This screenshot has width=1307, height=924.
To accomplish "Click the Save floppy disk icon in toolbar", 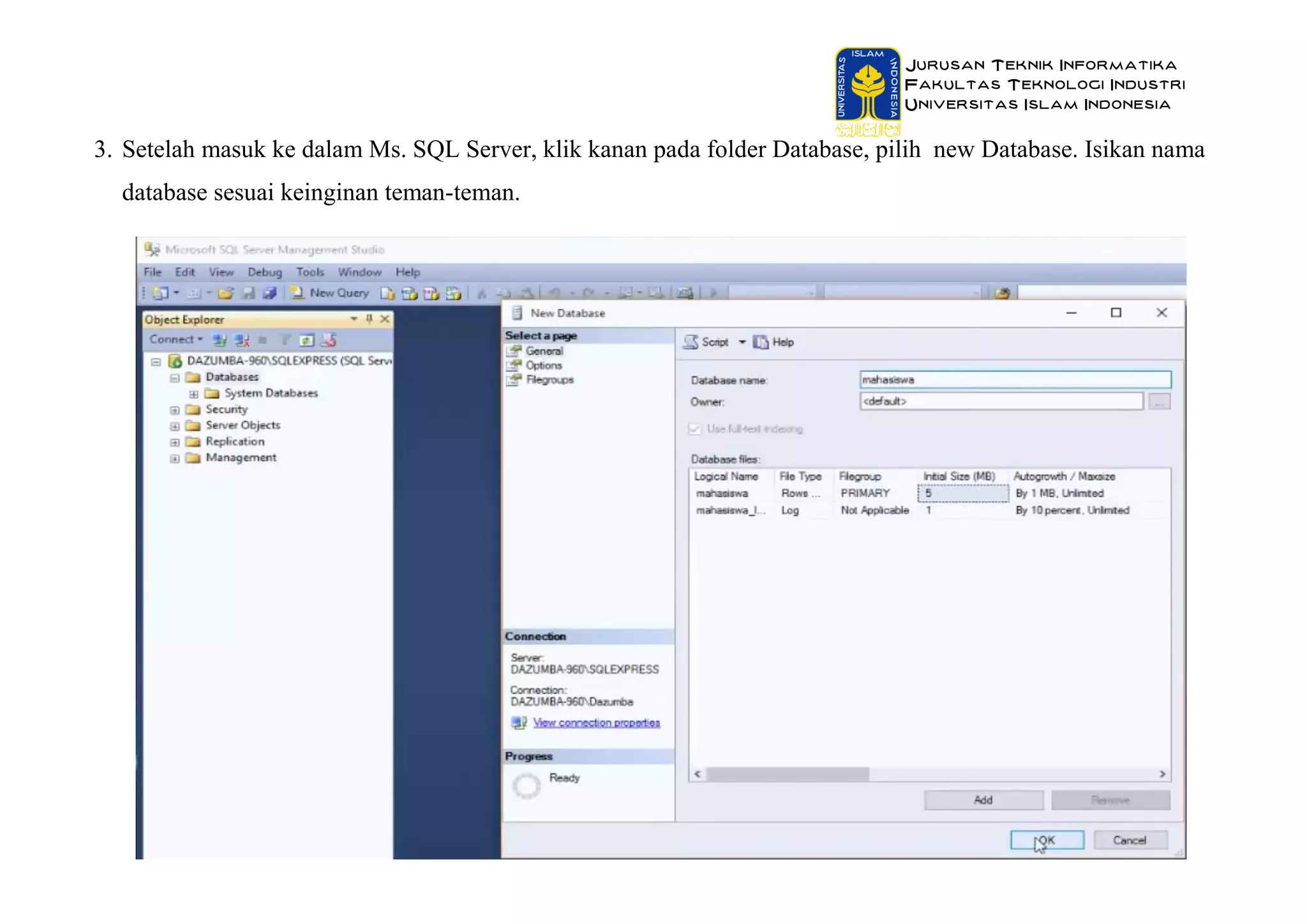I will coord(248,294).
